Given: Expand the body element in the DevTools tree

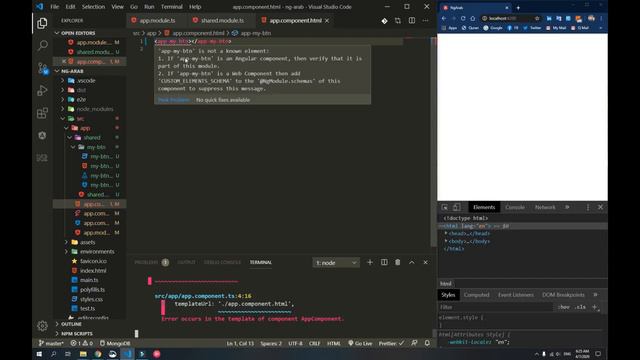Looking at the screenshot, I should coord(446,241).
